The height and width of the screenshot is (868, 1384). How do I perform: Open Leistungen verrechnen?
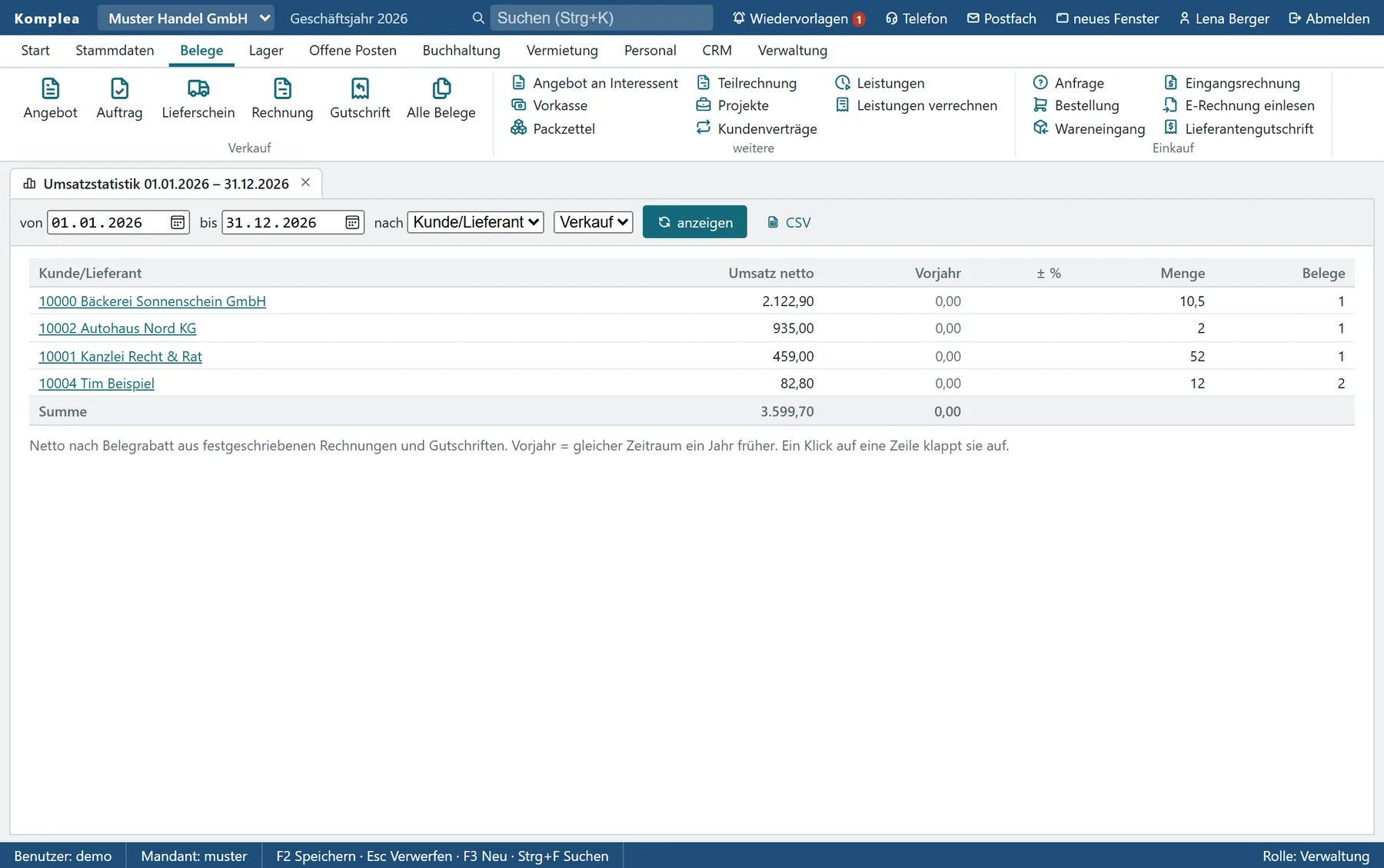[917, 105]
